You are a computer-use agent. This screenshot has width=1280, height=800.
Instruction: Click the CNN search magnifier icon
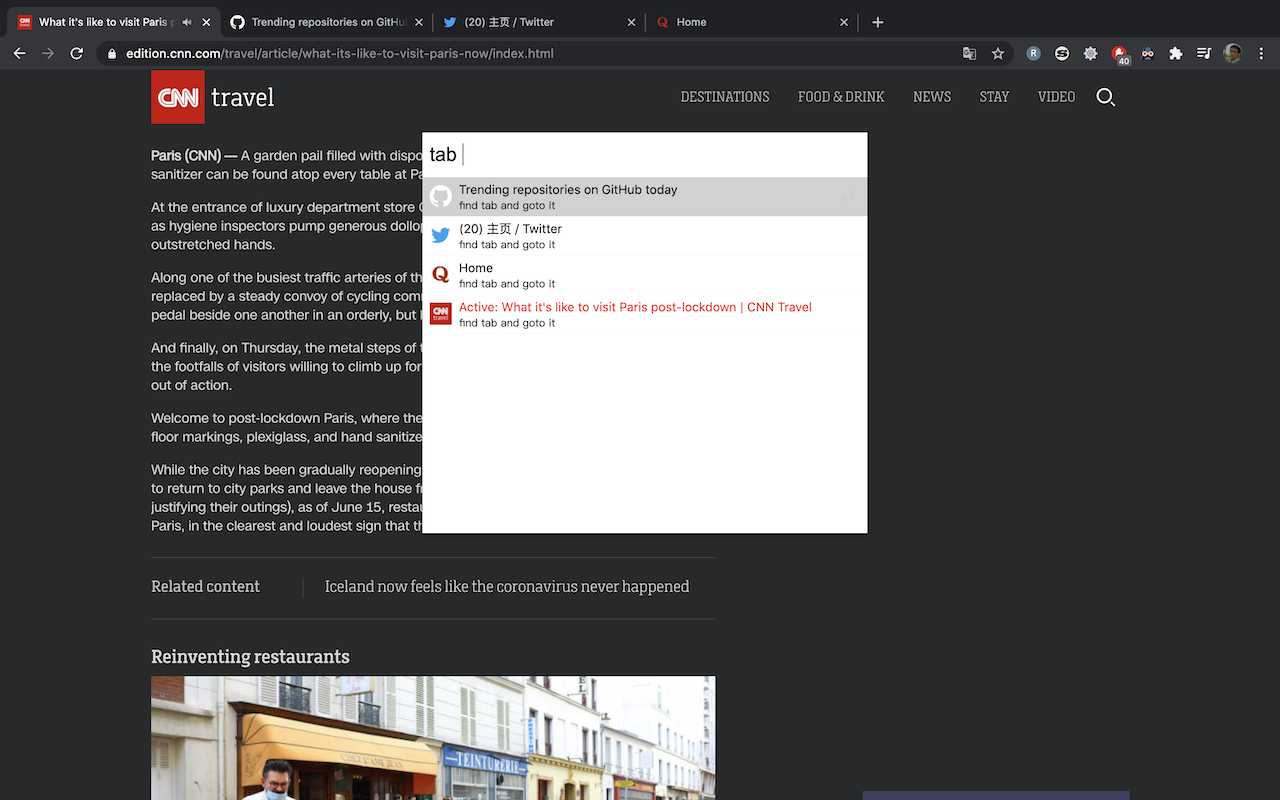pos(1105,97)
